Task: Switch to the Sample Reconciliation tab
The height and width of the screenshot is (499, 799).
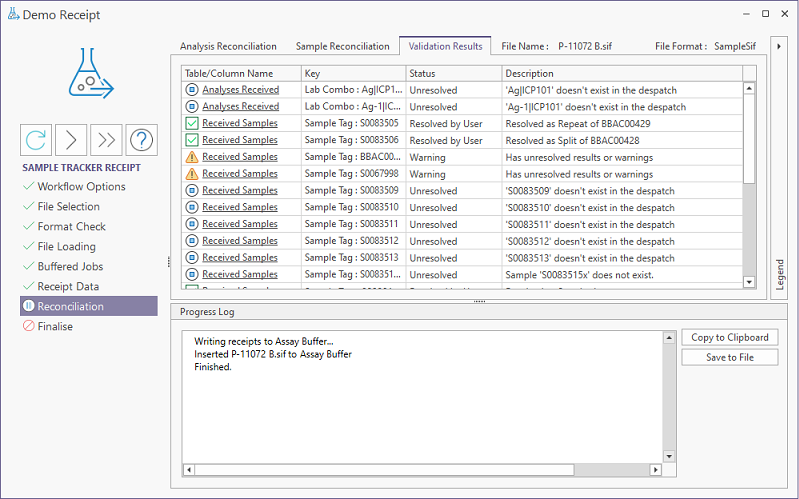Action: (x=342, y=46)
